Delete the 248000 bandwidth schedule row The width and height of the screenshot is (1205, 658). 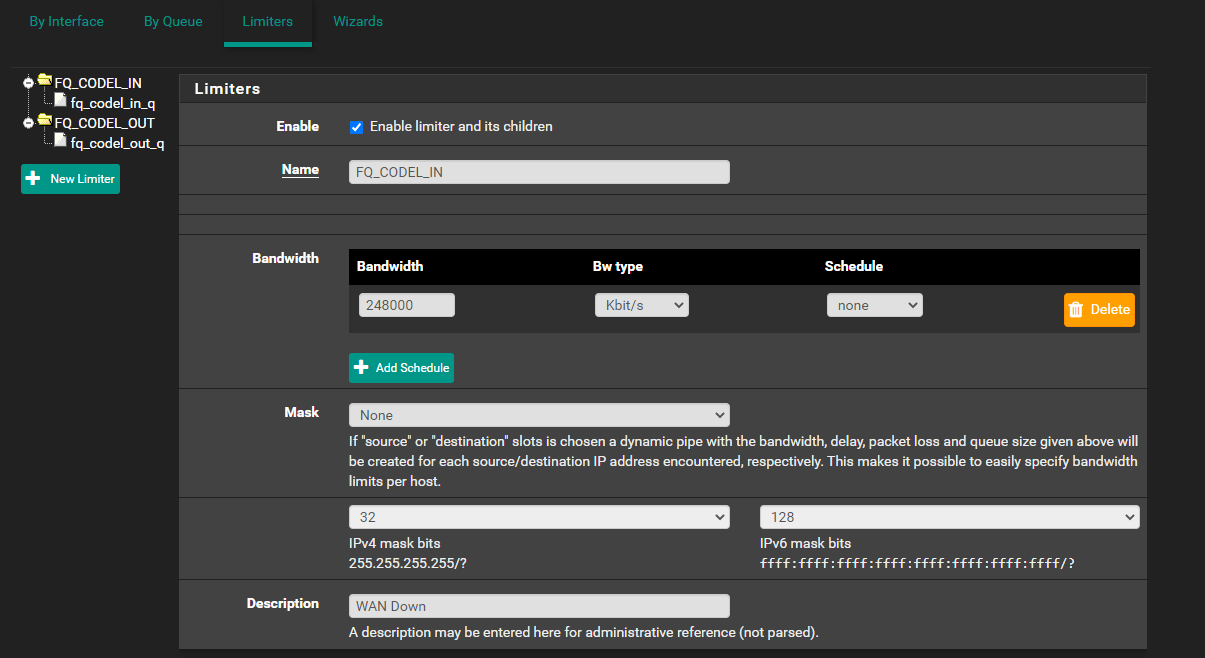1099,310
